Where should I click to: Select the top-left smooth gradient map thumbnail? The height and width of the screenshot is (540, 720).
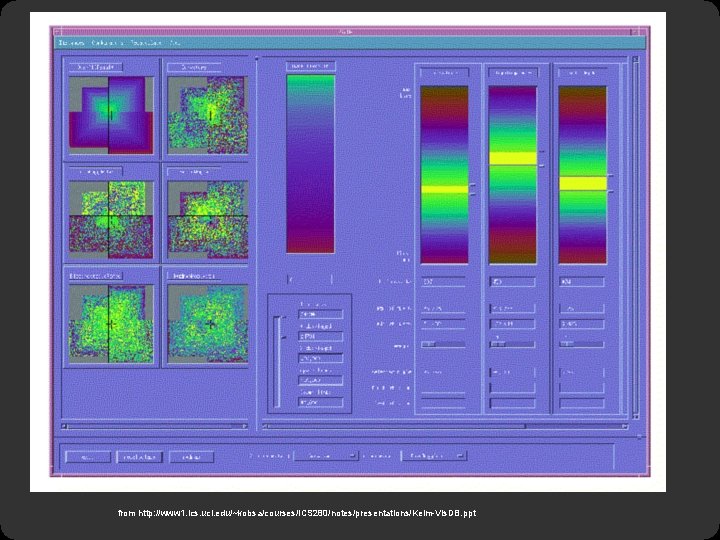pos(111,115)
